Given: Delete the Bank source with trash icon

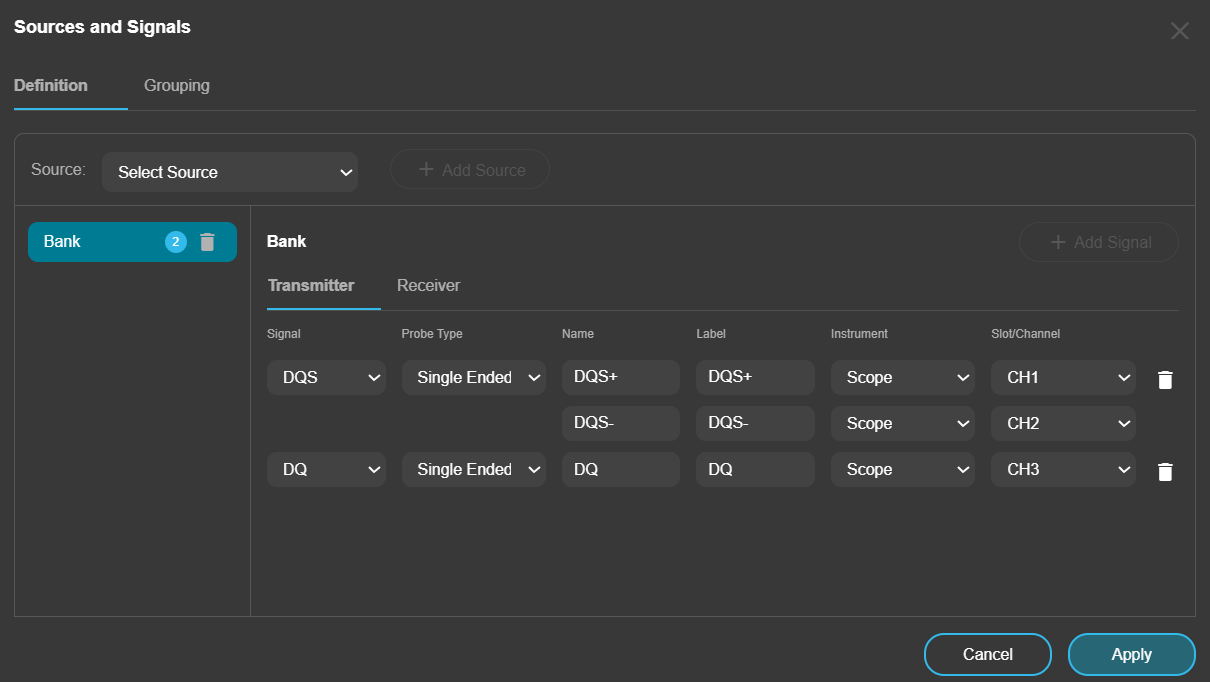Looking at the screenshot, I should point(207,242).
